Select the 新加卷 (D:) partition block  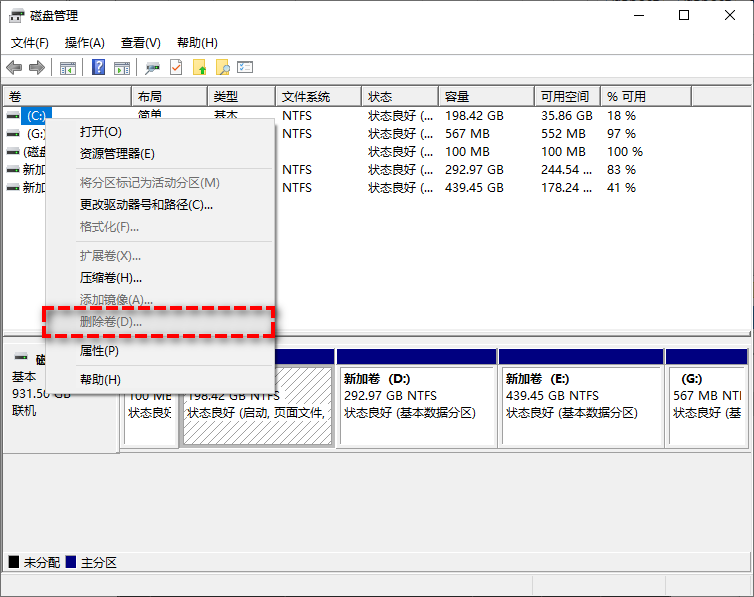tap(416, 405)
